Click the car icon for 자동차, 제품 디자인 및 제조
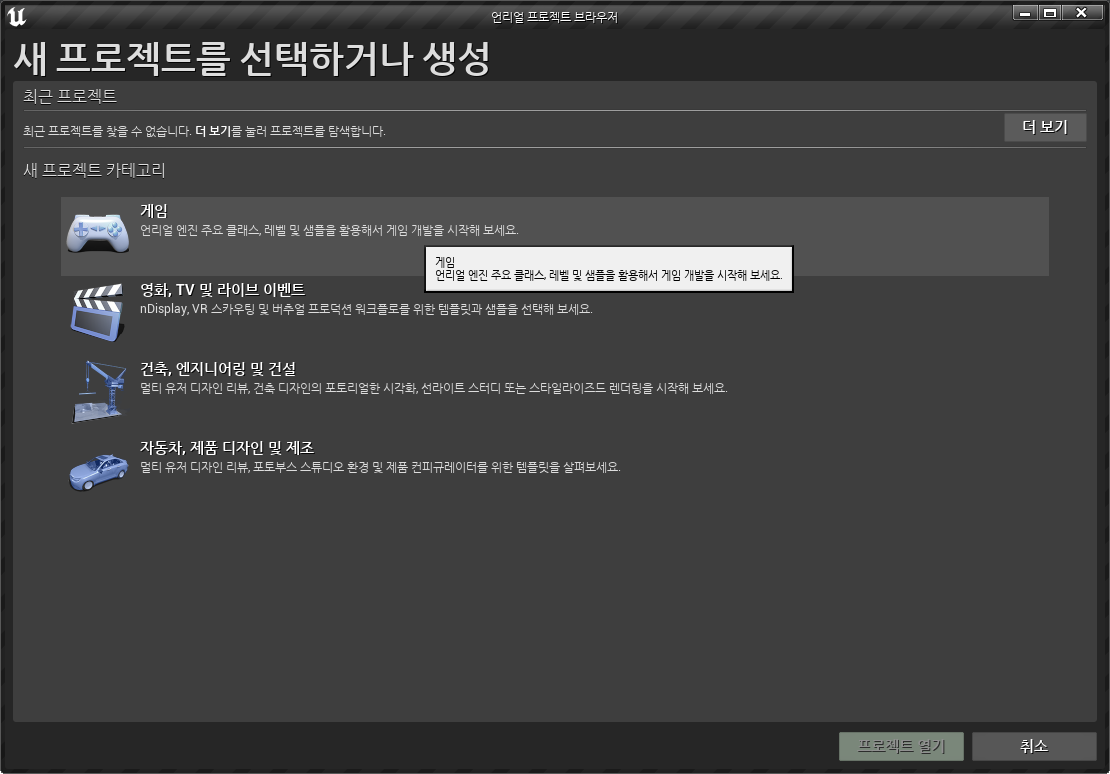Screen dimensions: 1110x774 98,472
